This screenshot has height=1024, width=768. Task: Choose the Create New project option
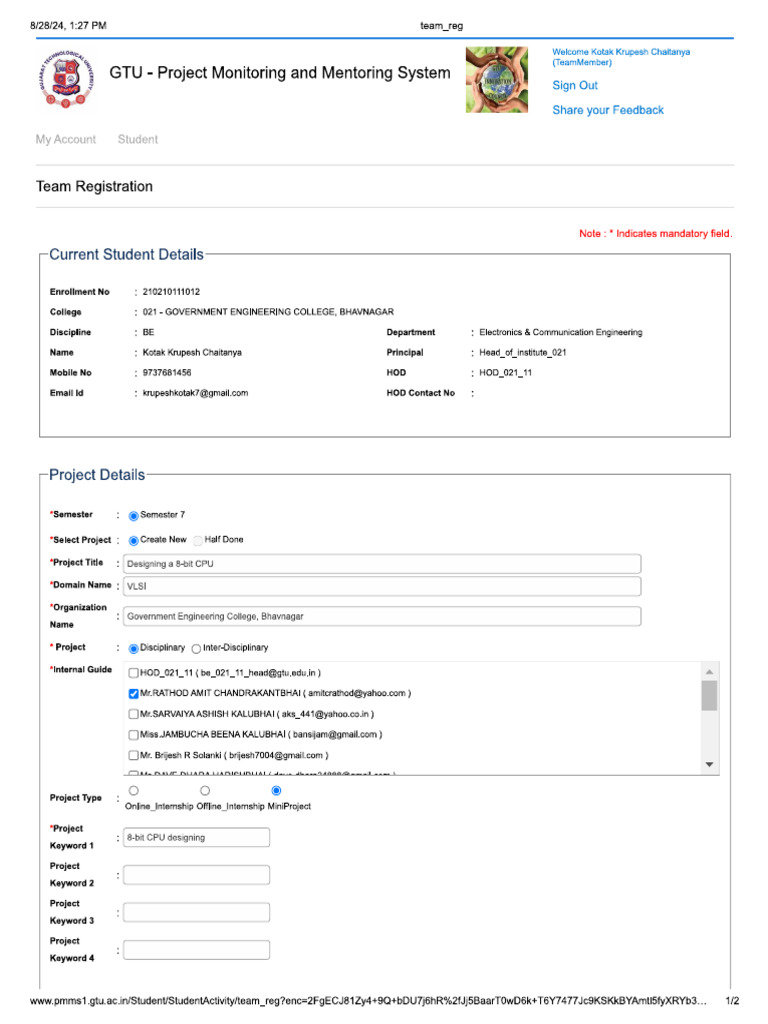(x=134, y=540)
